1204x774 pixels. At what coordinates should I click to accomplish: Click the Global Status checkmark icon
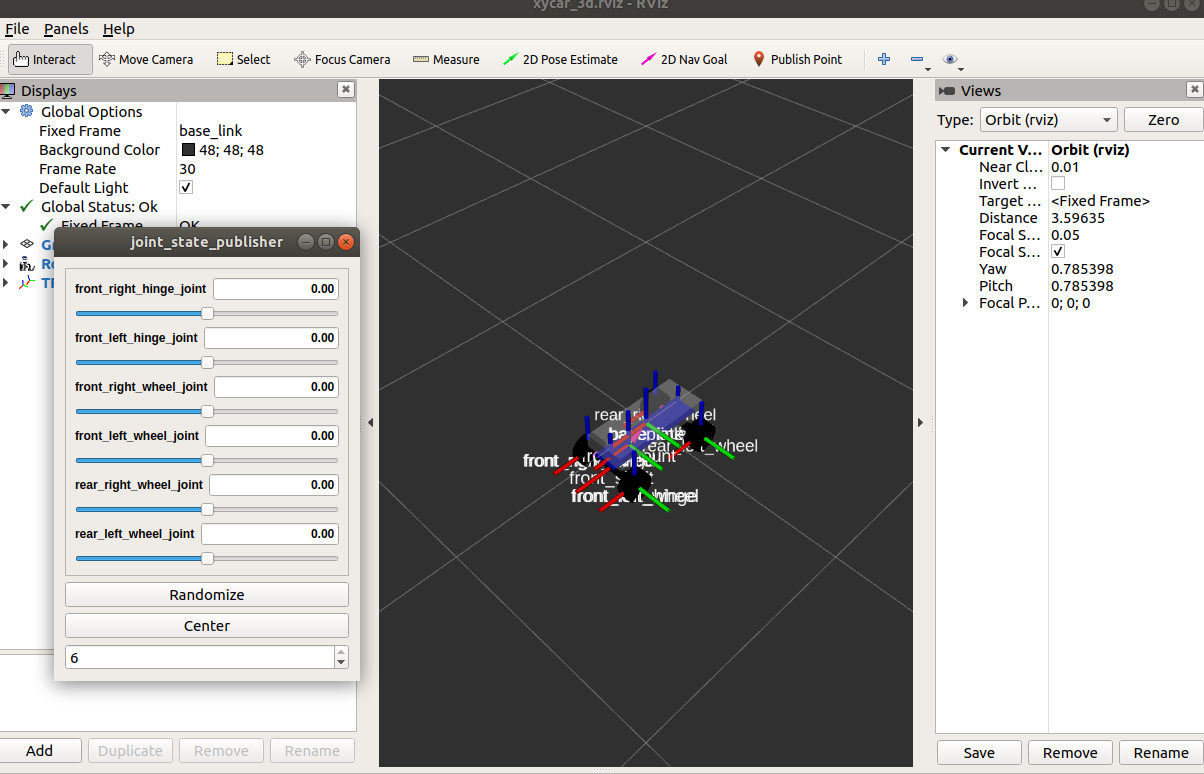27,206
